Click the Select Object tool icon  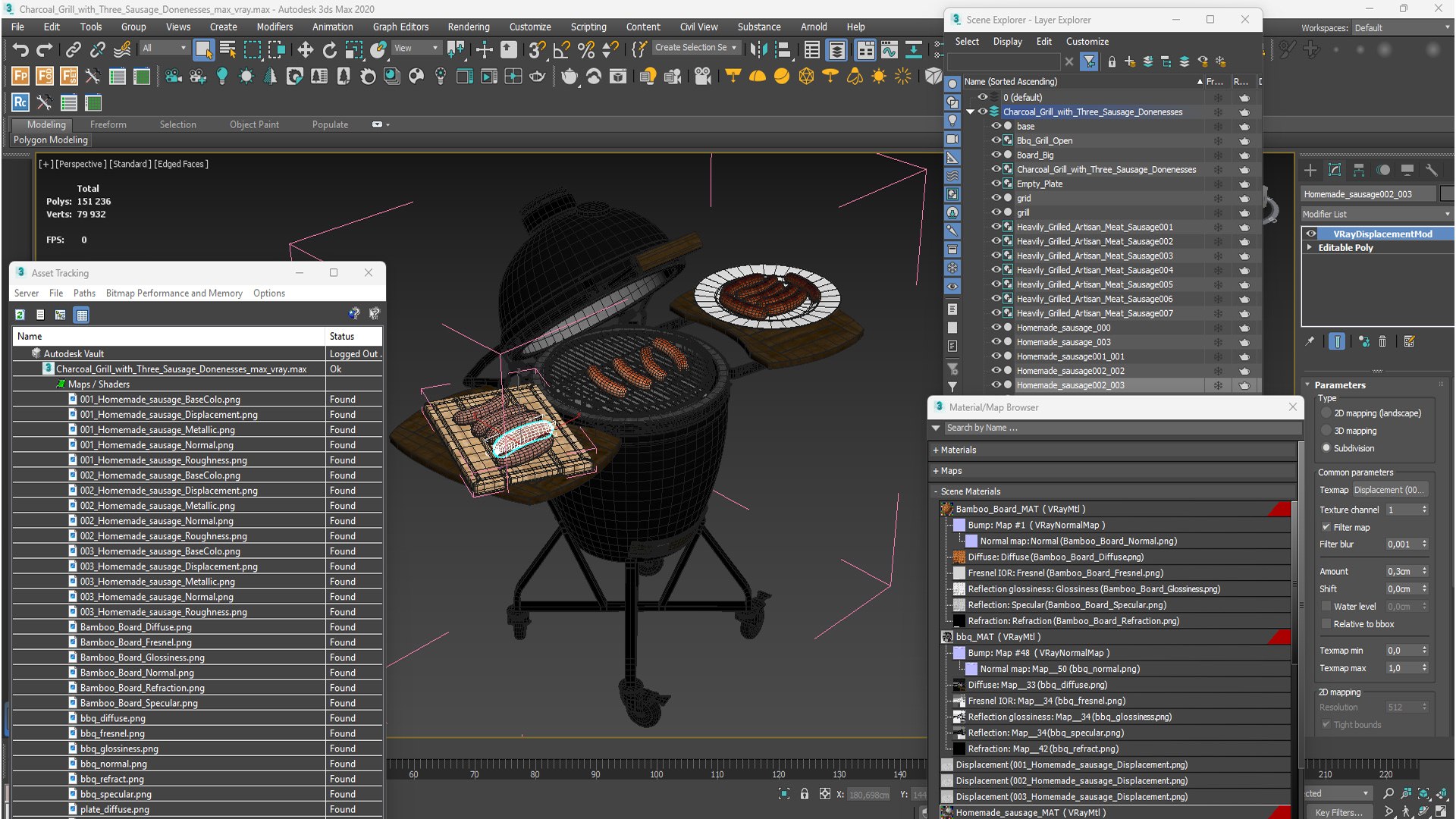(203, 50)
